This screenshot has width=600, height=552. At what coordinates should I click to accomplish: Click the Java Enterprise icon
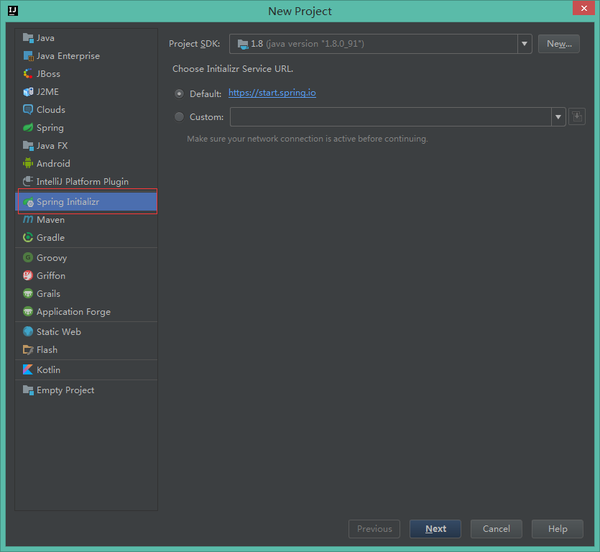coord(28,55)
